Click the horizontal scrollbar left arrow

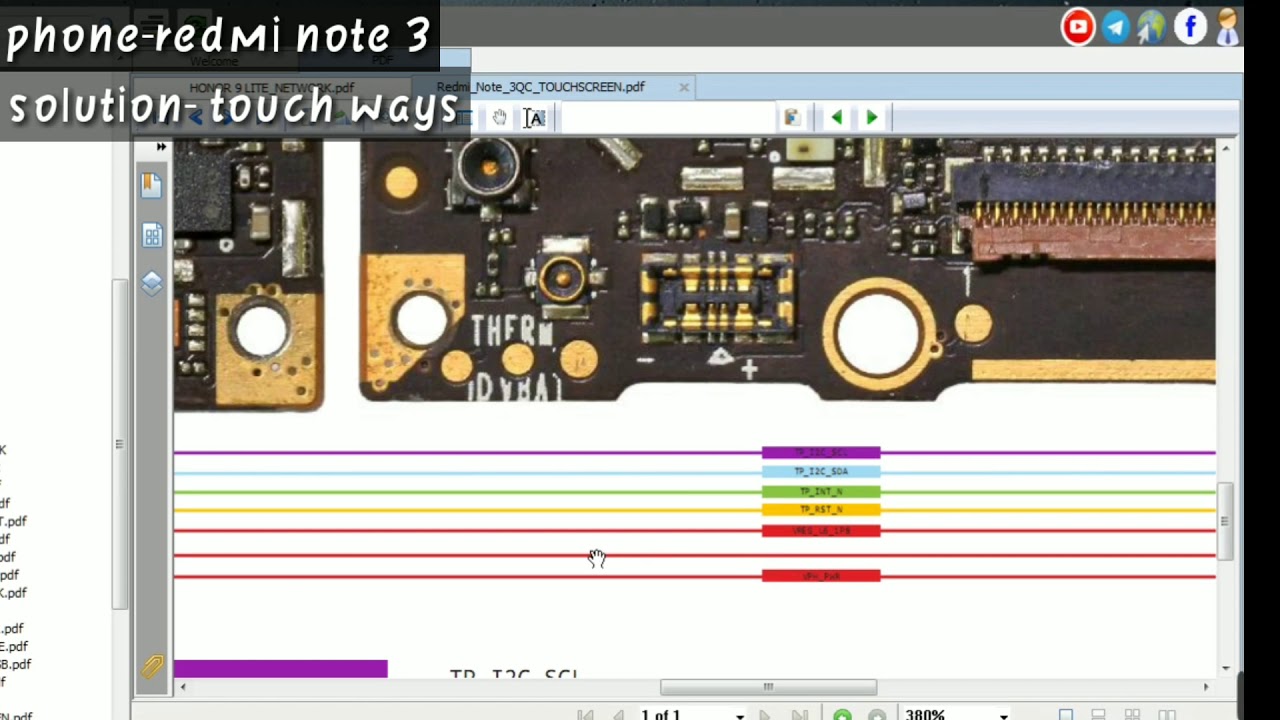[183, 687]
